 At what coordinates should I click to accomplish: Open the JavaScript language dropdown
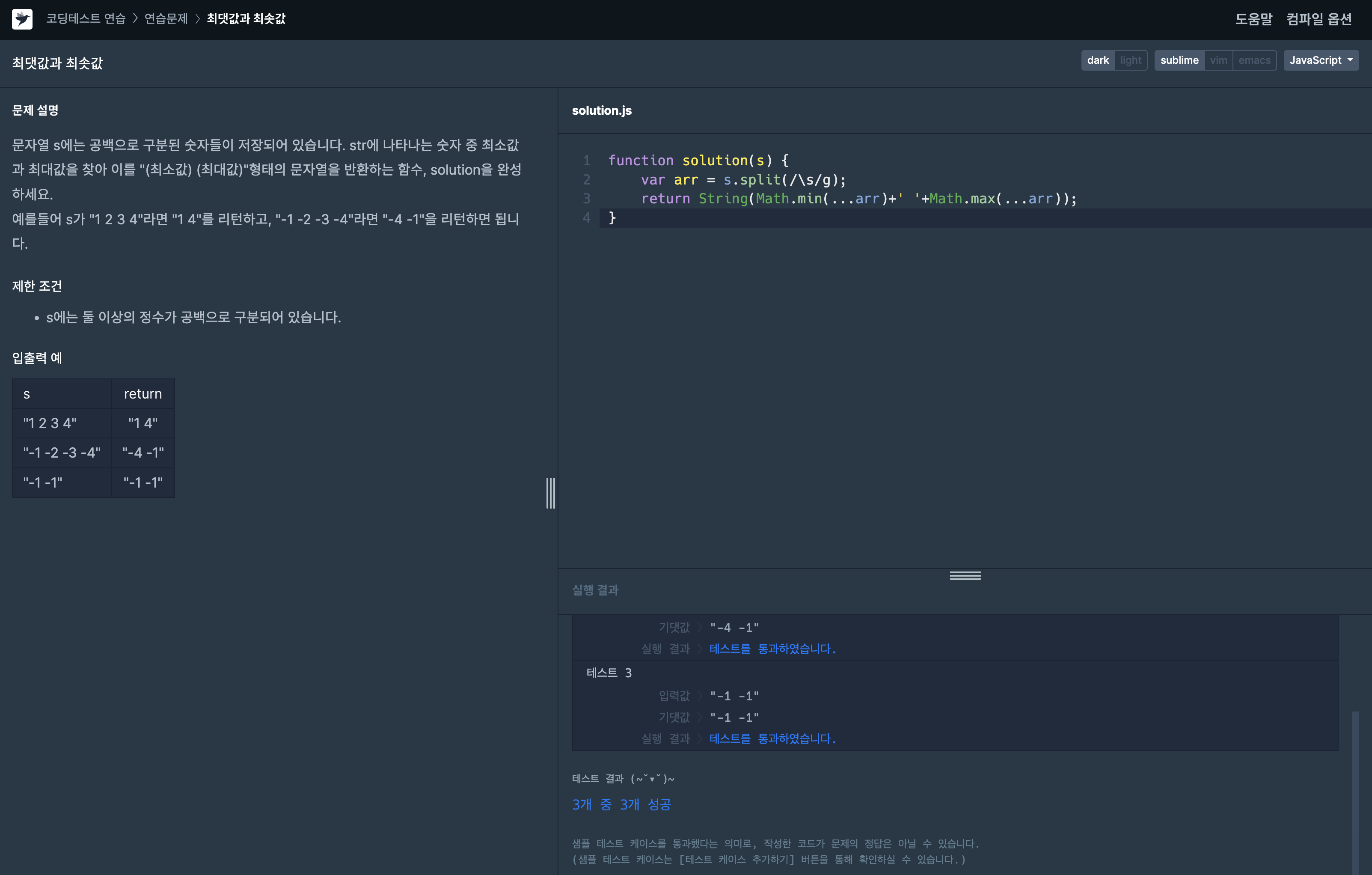pyautogui.click(x=1321, y=60)
